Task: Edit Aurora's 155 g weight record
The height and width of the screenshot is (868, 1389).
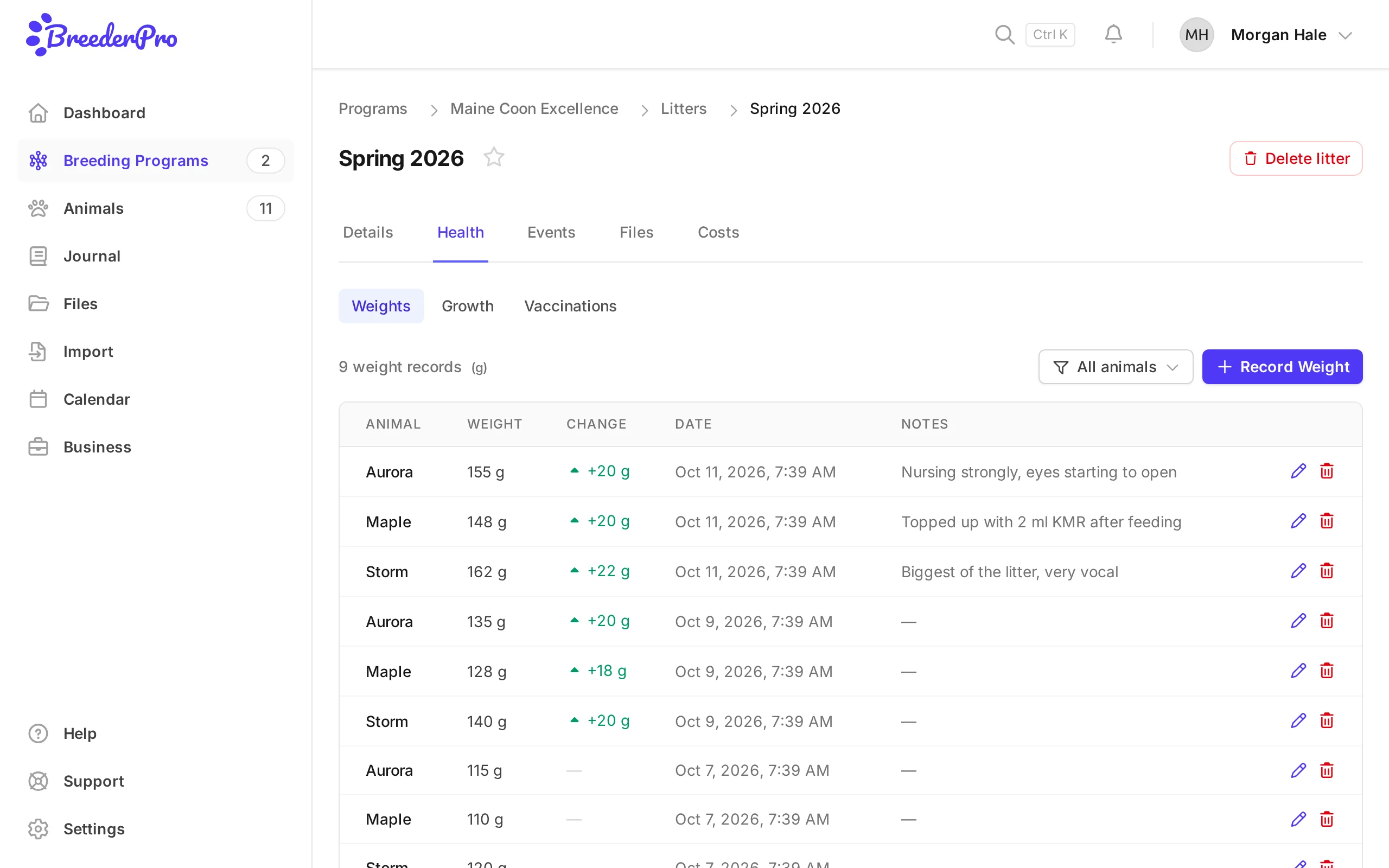Action: (1298, 471)
